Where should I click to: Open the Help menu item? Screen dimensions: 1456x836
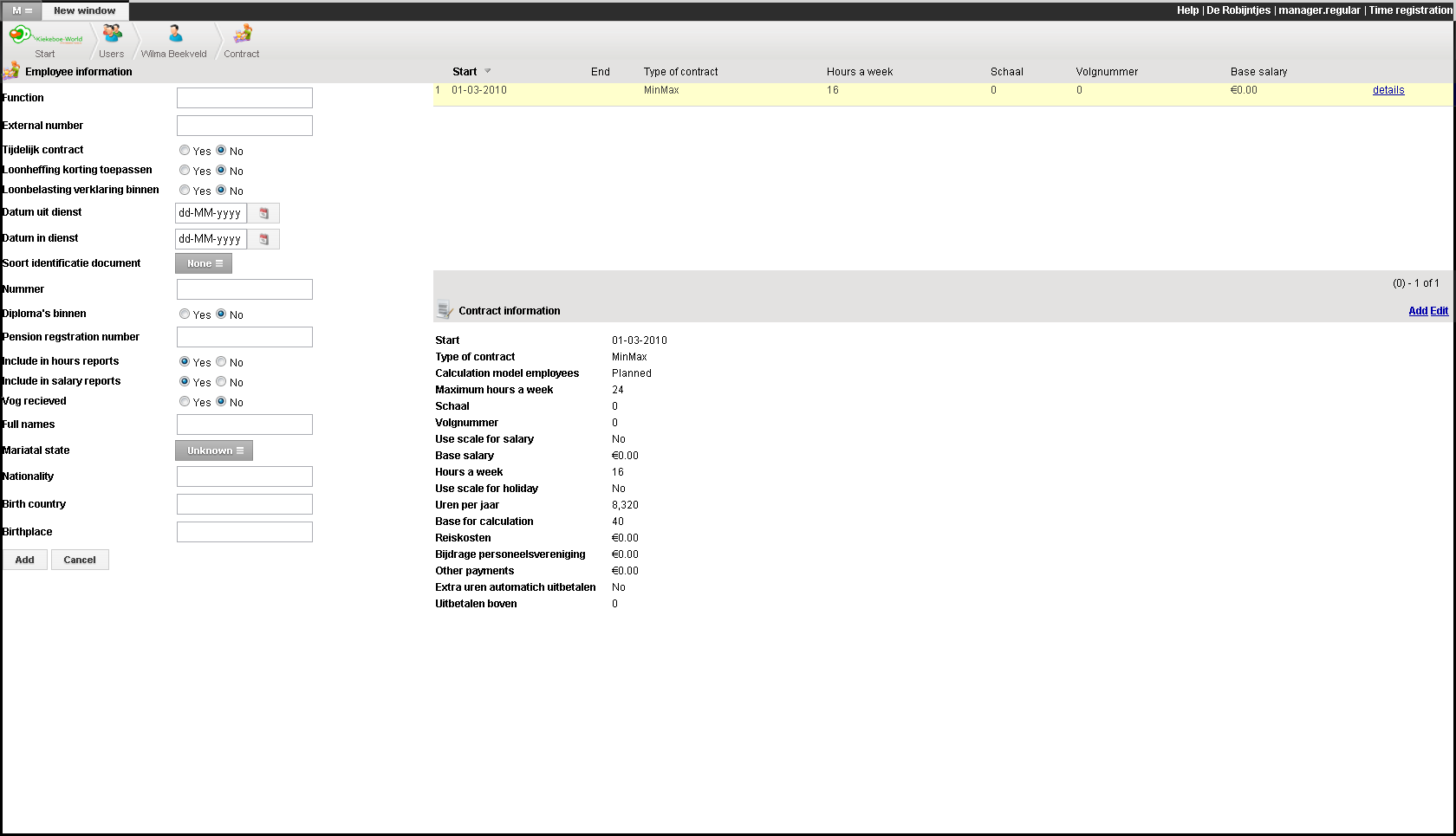click(x=1187, y=10)
